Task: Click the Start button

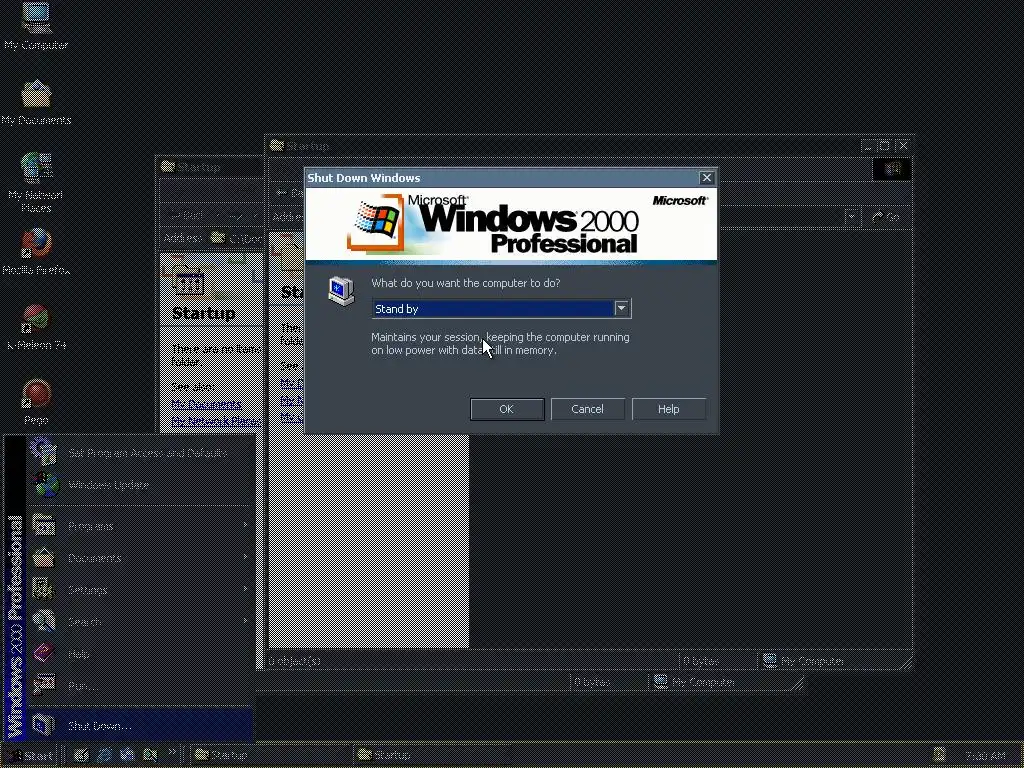Action: pyautogui.click(x=30, y=756)
